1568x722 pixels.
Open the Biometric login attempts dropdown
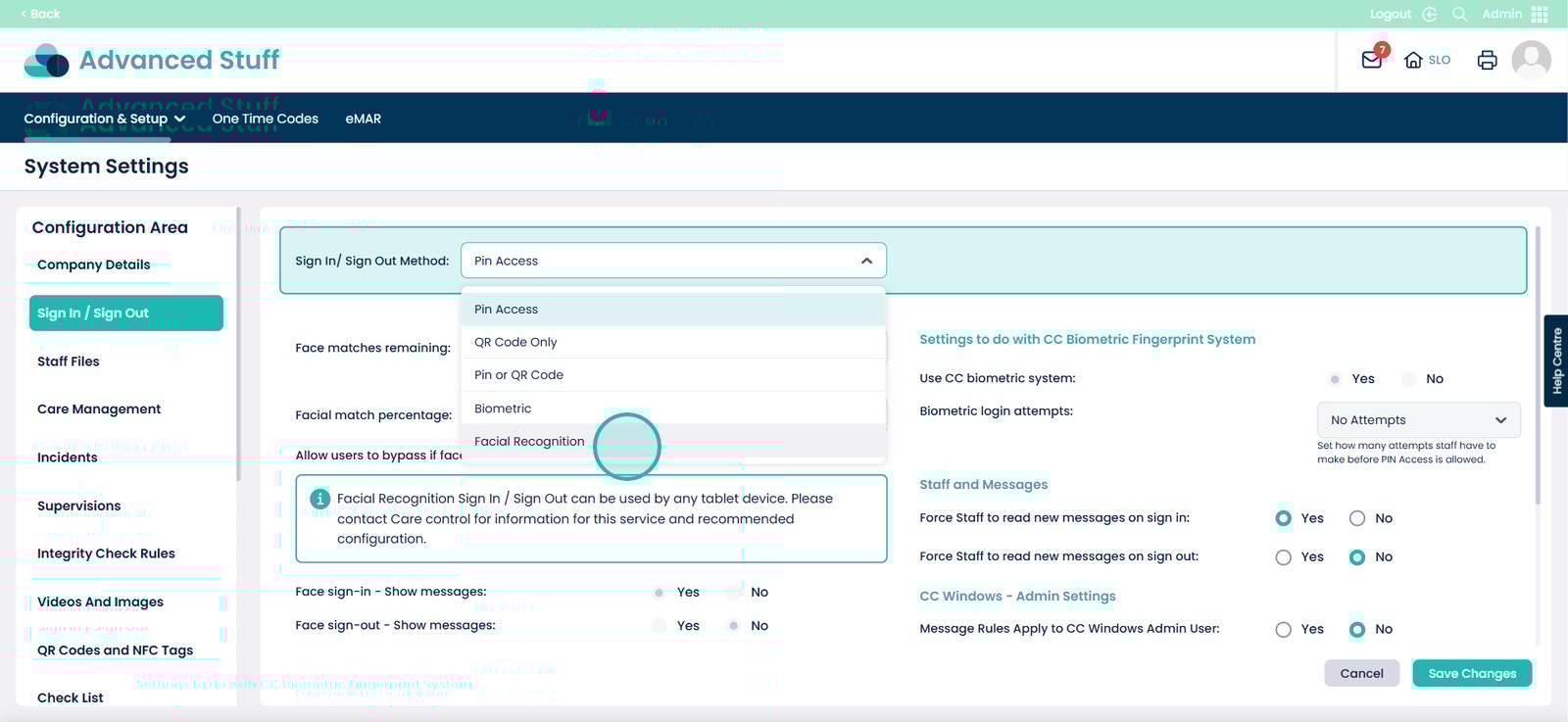(1418, 420)
